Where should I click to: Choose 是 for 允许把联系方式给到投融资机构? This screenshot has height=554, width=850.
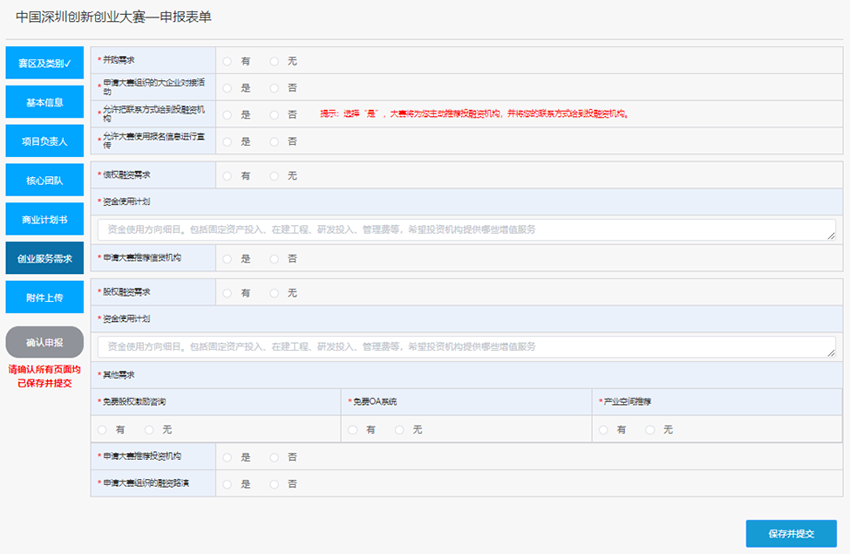click(227, 115)
